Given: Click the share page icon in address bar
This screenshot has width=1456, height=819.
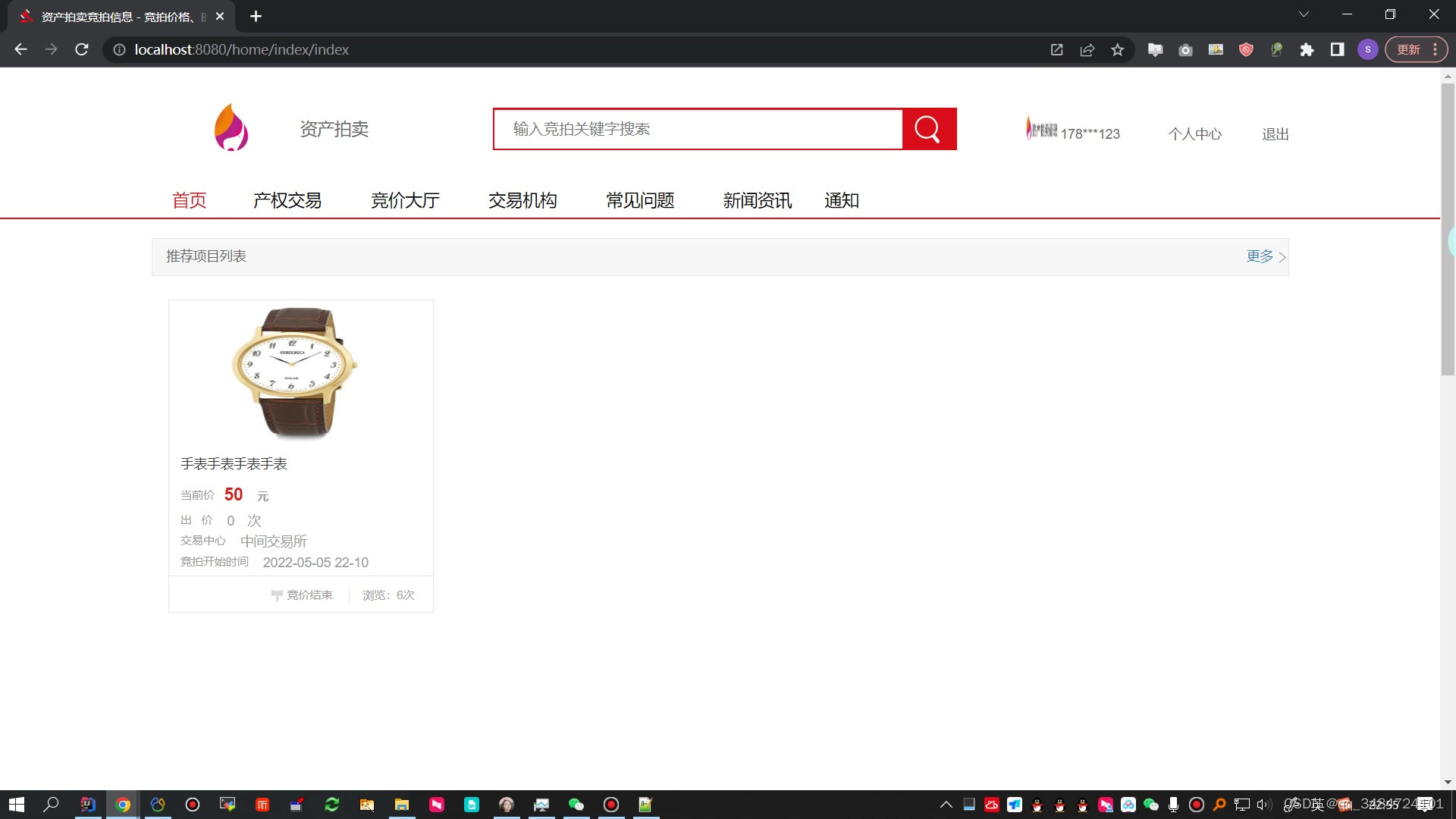Looking at the screenshot, I should [1087, 50].
